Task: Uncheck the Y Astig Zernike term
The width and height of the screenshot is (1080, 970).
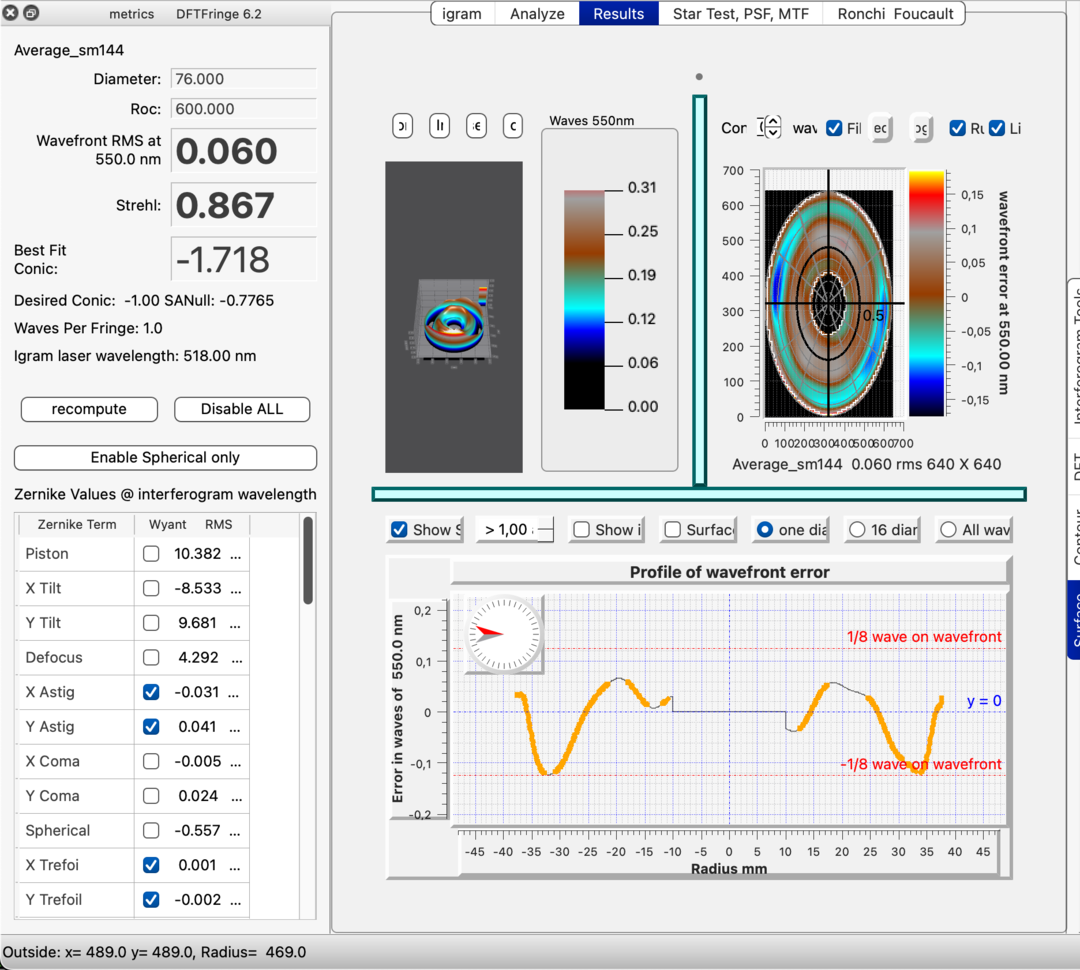Action: click(150, 726)
